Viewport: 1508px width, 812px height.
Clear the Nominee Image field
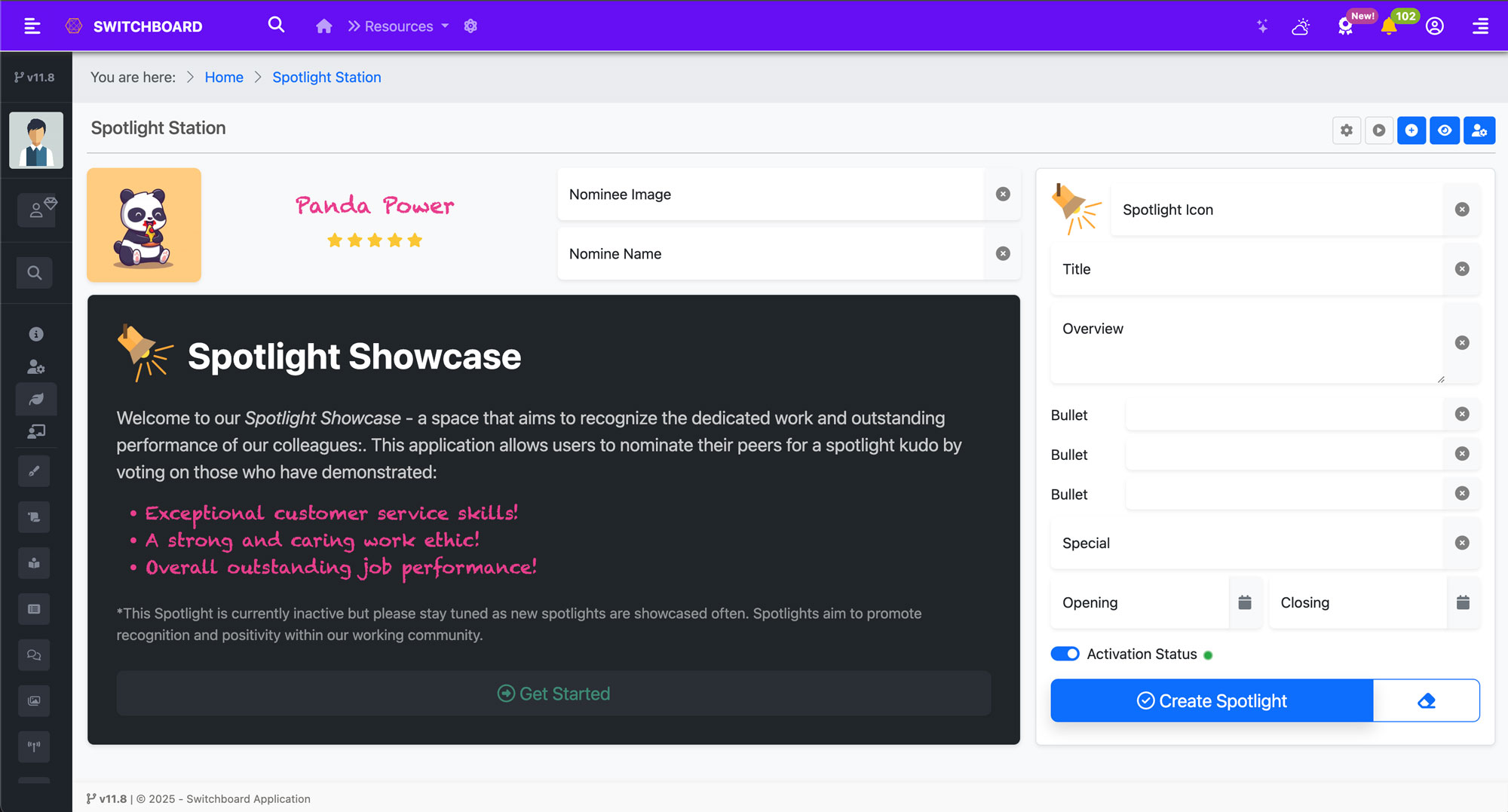1003,194
